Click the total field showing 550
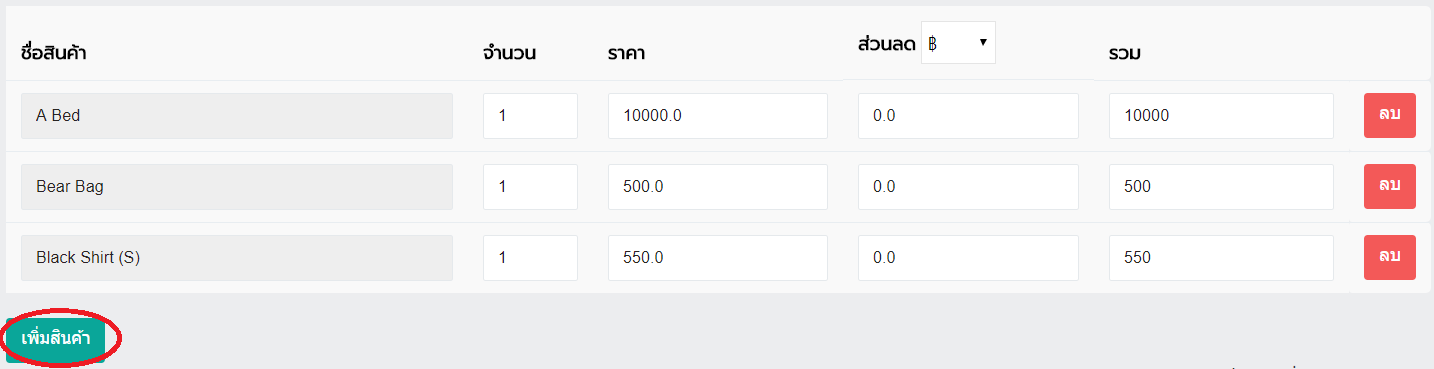The image size is (1434, 369). tap(1221, 258)
